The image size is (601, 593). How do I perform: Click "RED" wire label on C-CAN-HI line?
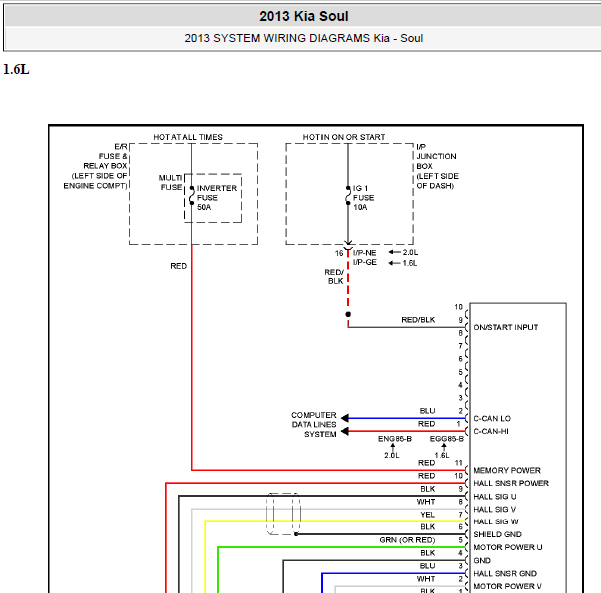click(427, 424)
